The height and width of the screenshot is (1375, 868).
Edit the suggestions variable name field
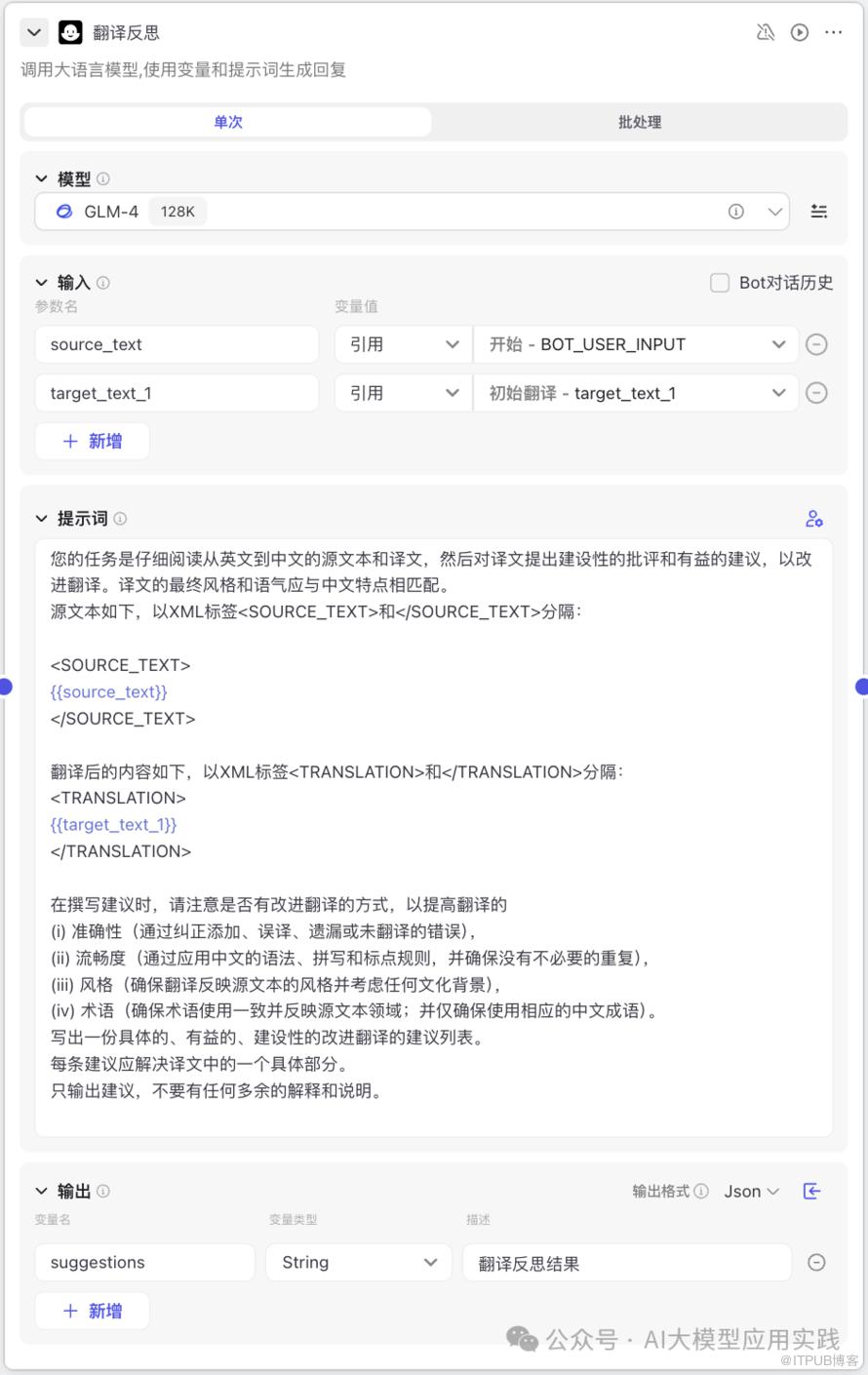[144, 1263]
